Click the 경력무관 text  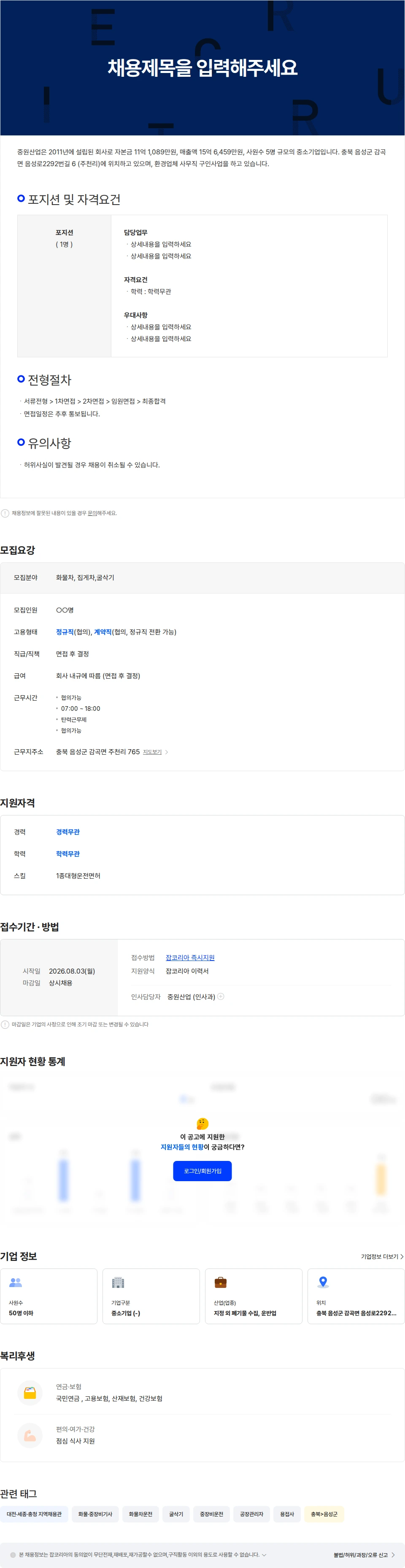[67, 832]
